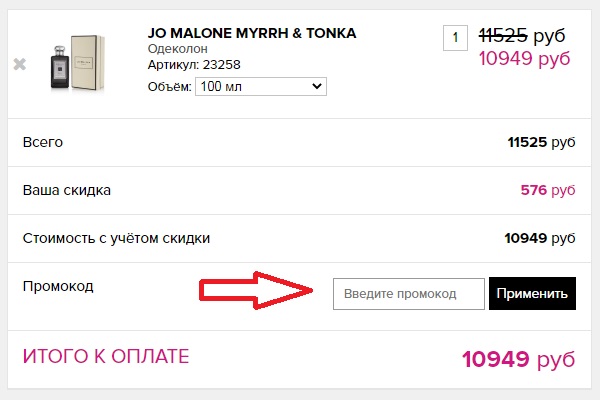This screenshot has width=600, height=400.
Task: Click the Всего row label
Action: coord(42,142)
